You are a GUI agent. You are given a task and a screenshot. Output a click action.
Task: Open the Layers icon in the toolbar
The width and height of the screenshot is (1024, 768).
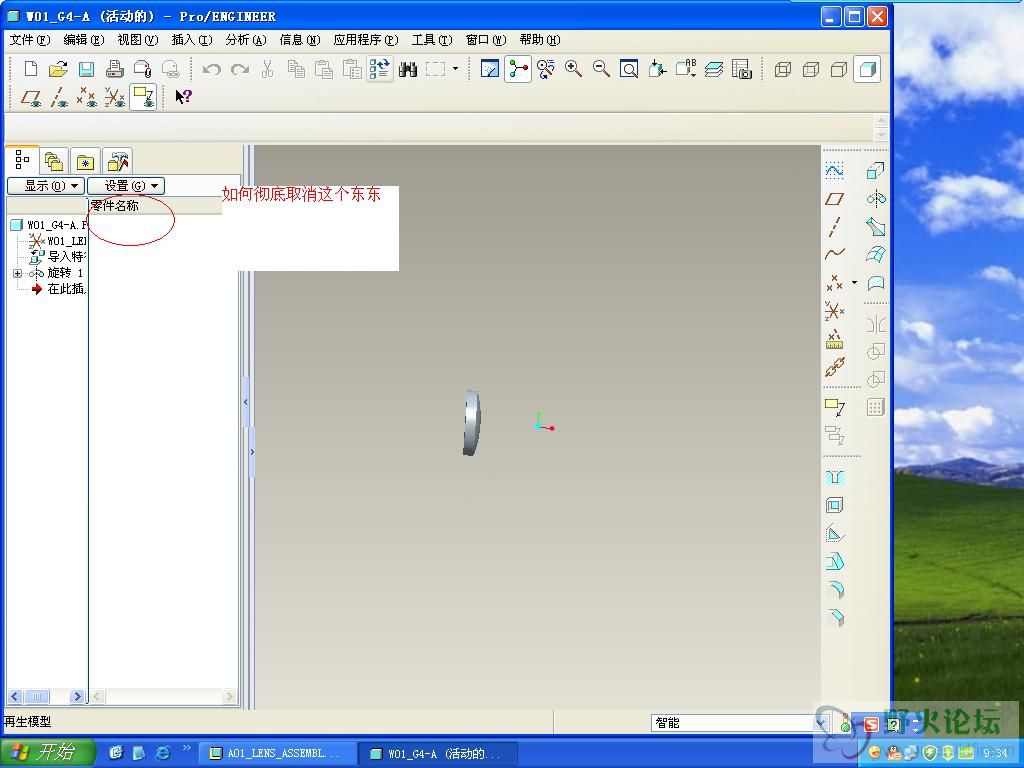coord(714,69)
